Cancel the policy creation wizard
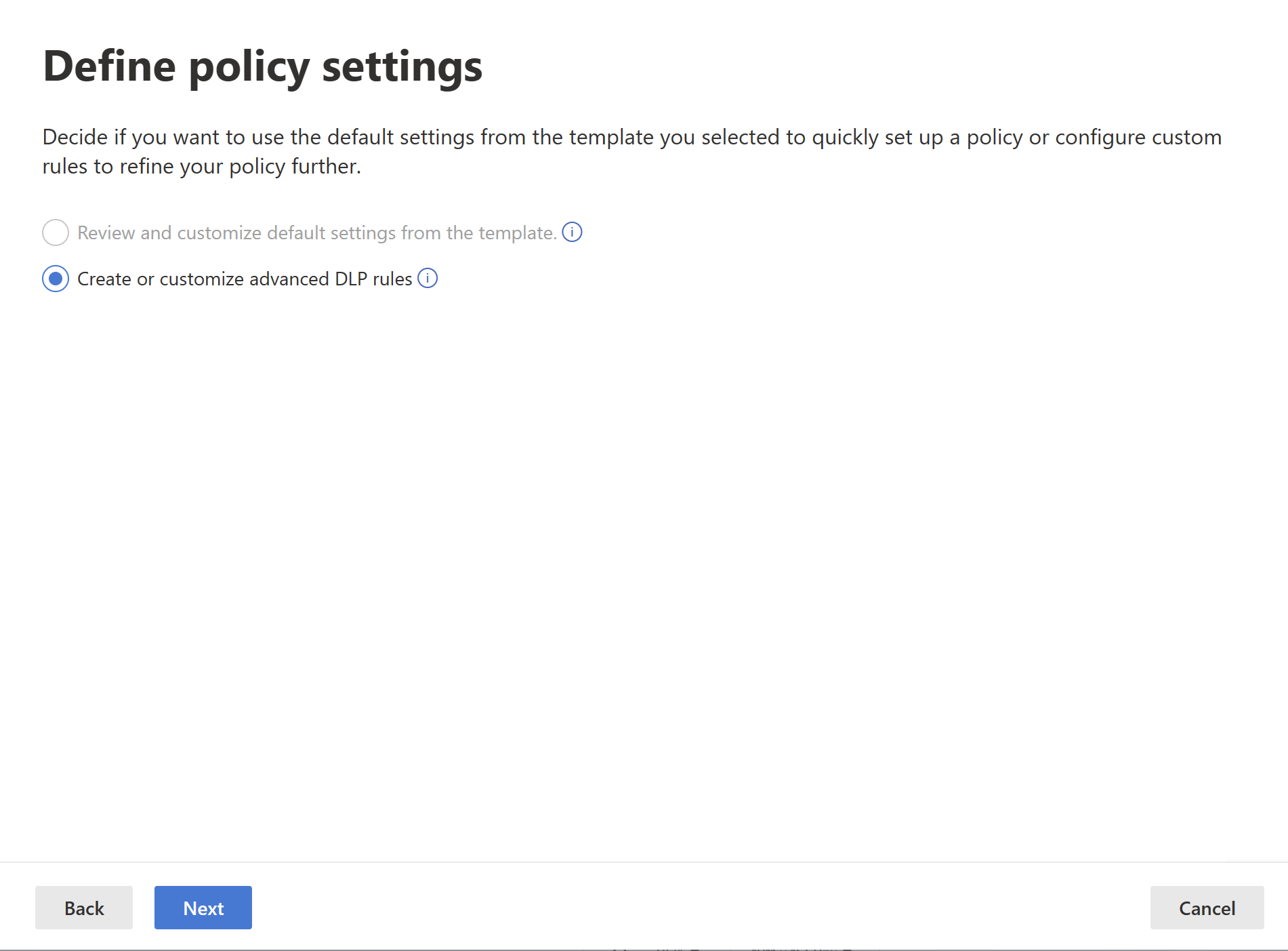 [x=1207, y=908]
